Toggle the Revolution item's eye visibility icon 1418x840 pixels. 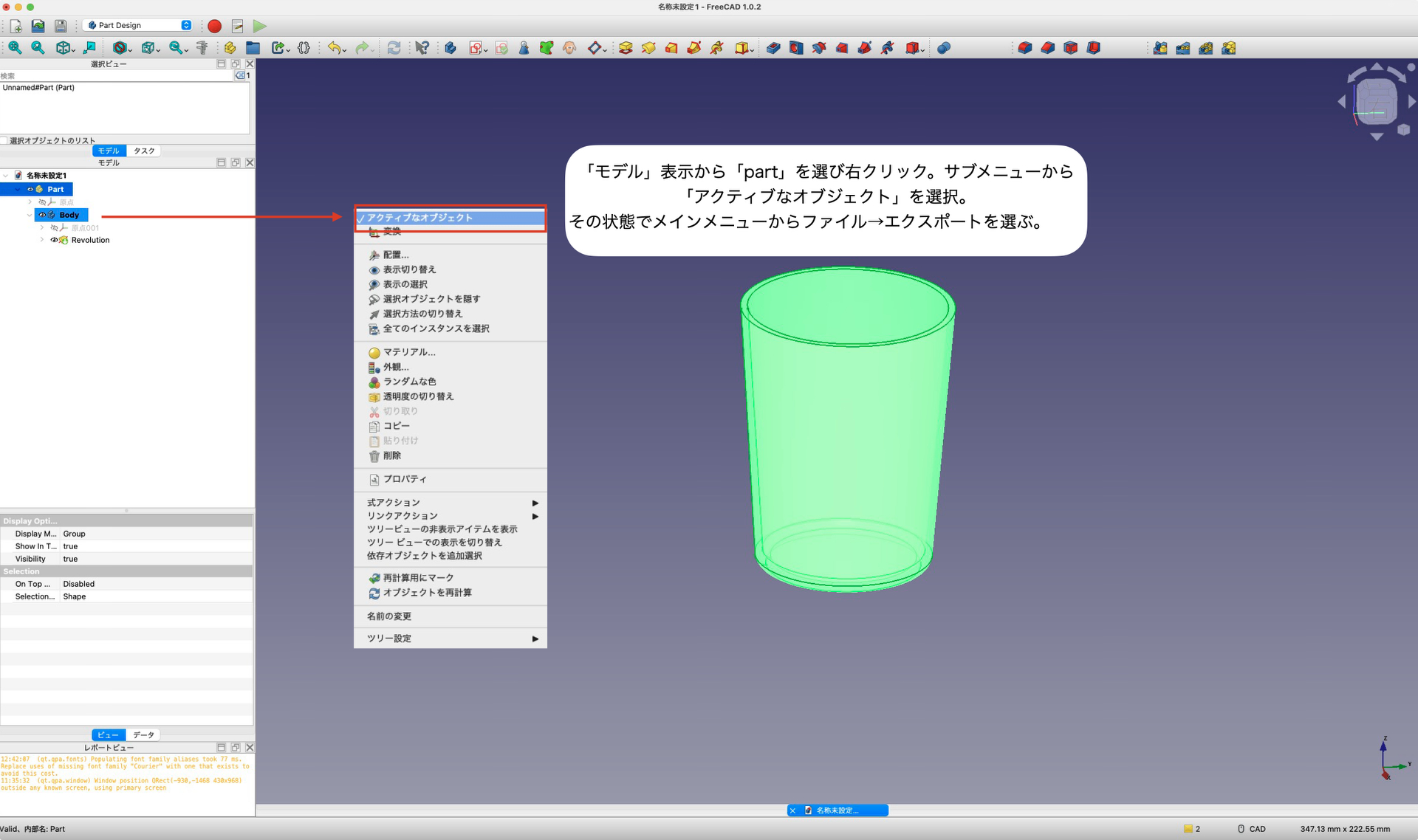point(54,240)
